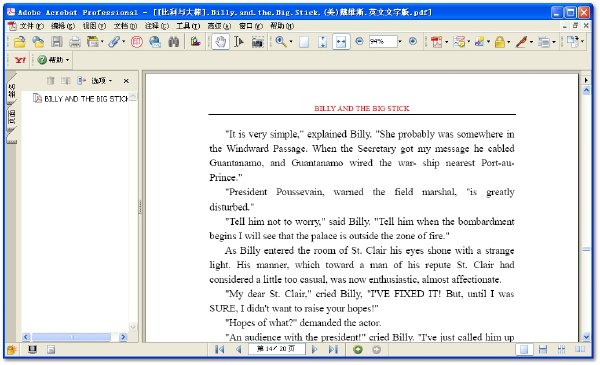Click the organizer icon in the toolbar
Viewport: 600px width, 365px height.
pyautogui.click(x=92, y=41)
